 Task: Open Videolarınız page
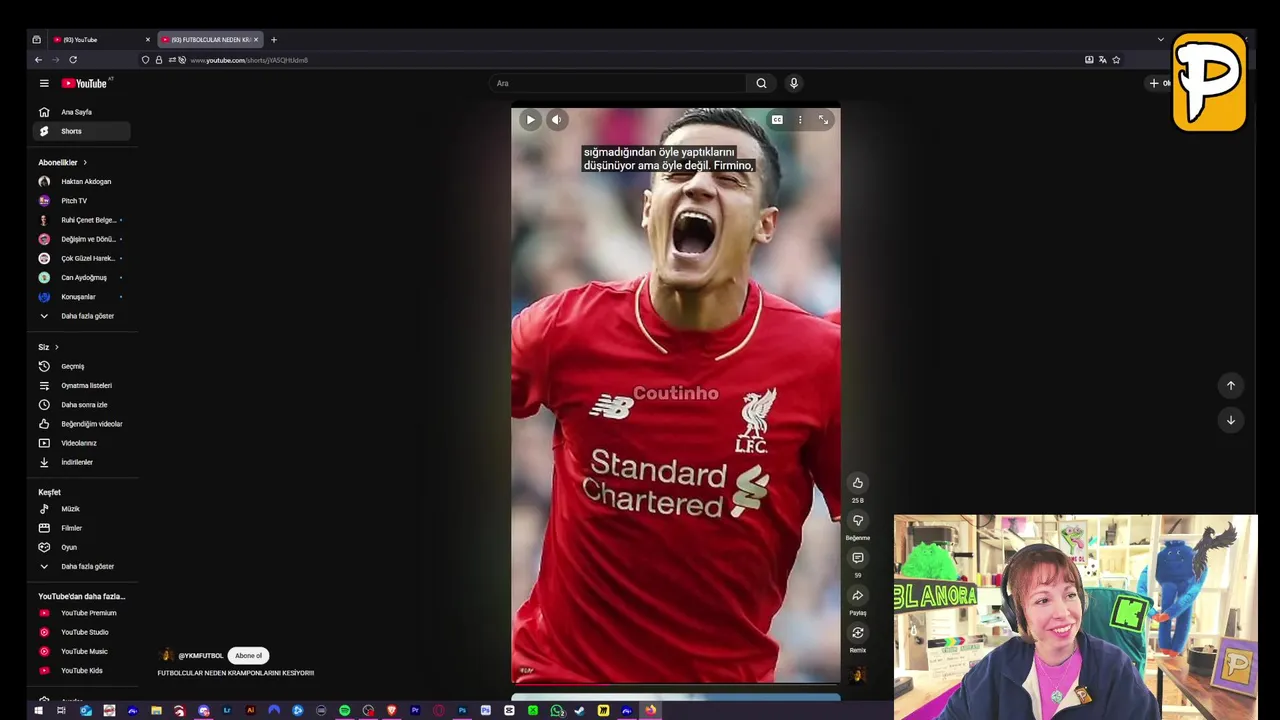point(83,443)
